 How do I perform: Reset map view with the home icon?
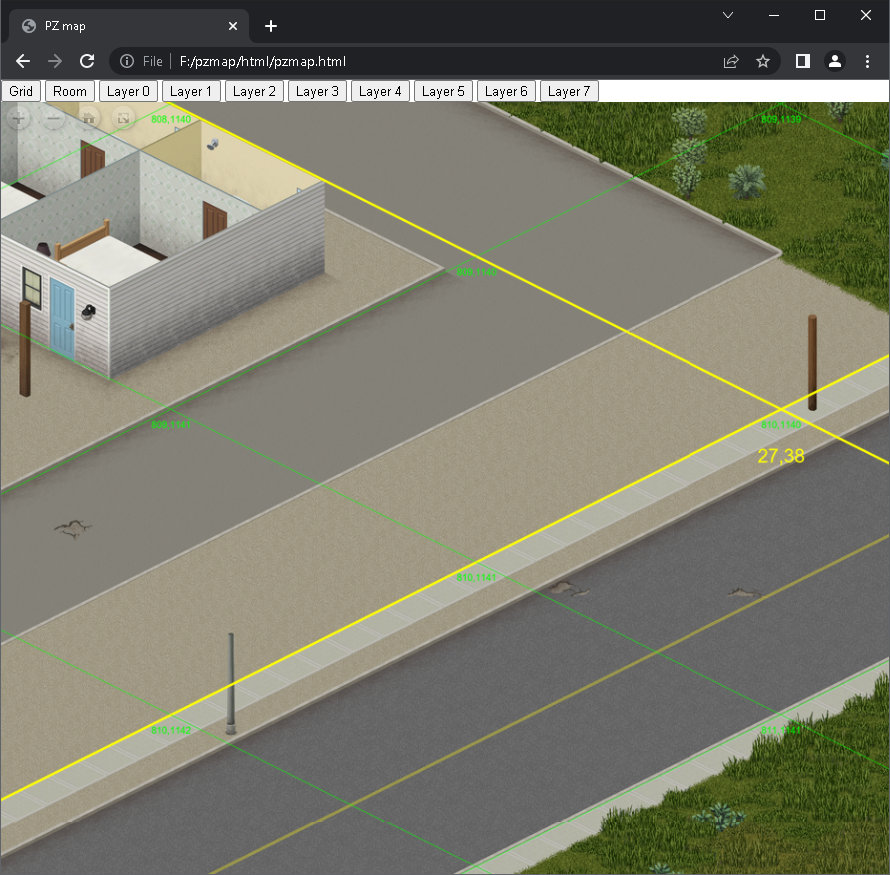pyautogui.click(x=89, y=119)
